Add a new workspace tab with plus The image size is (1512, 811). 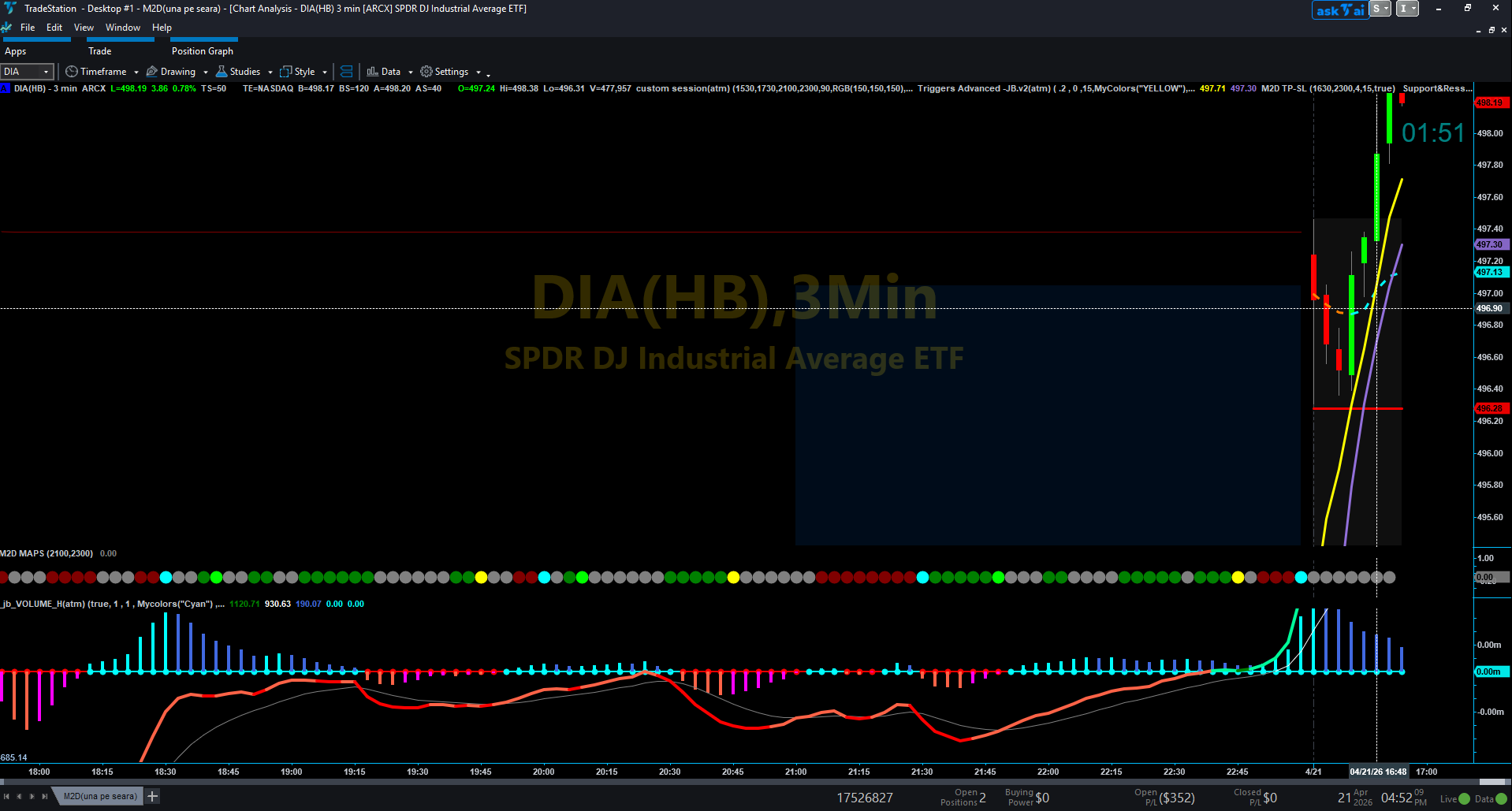(x=152, y=796)
